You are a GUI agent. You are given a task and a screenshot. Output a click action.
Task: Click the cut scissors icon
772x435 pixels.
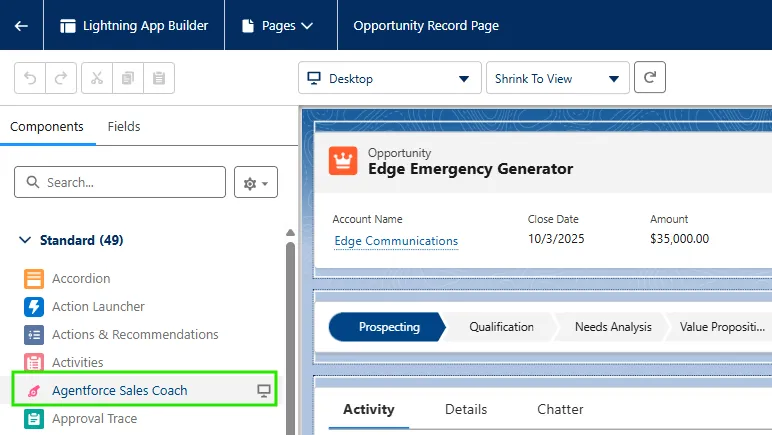pos(96,78)
